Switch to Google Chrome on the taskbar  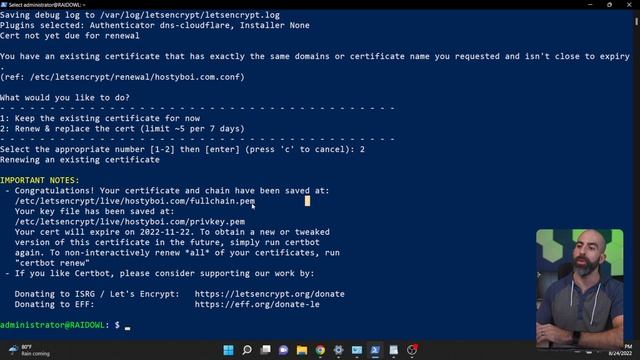click(x=320, y=350)
